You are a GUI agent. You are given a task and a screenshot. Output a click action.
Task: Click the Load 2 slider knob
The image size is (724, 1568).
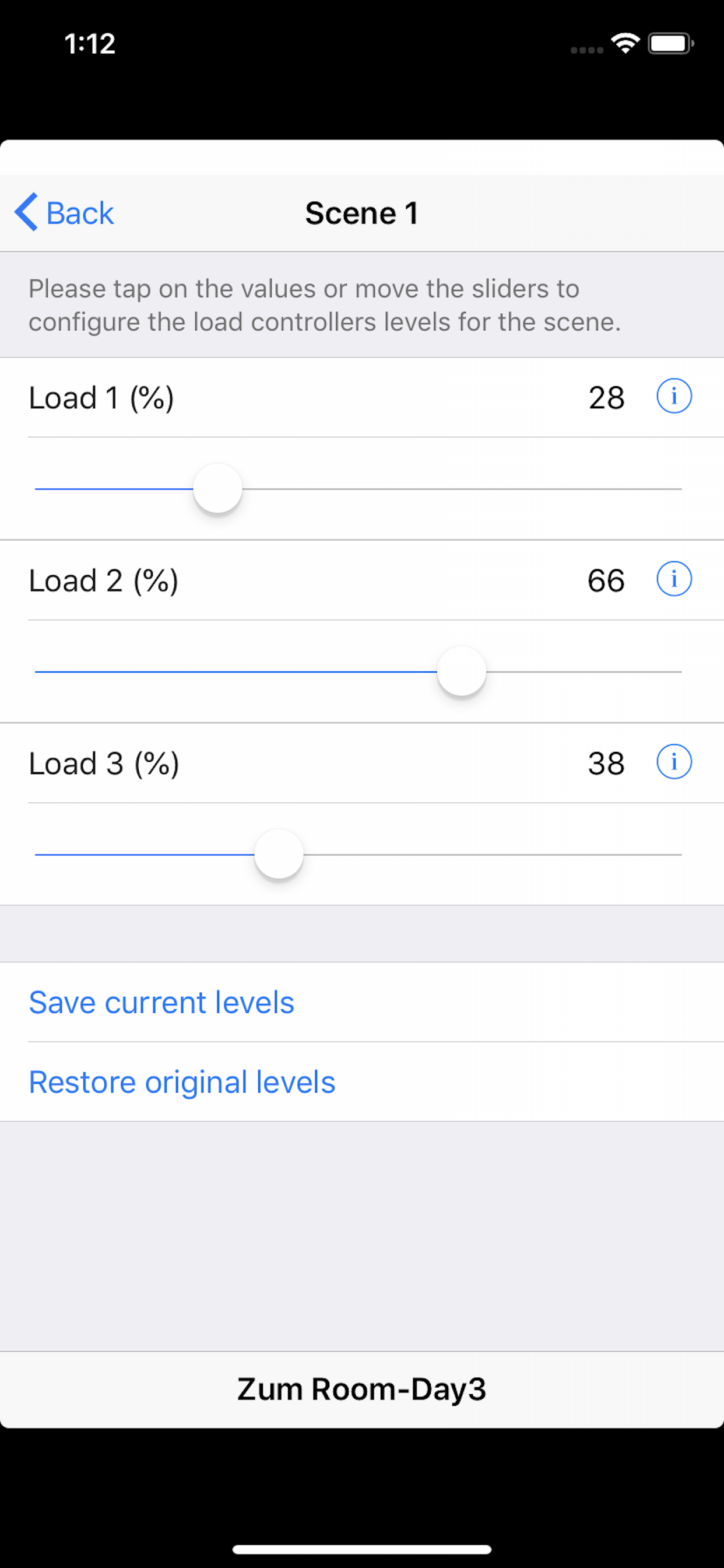(462, 671)
